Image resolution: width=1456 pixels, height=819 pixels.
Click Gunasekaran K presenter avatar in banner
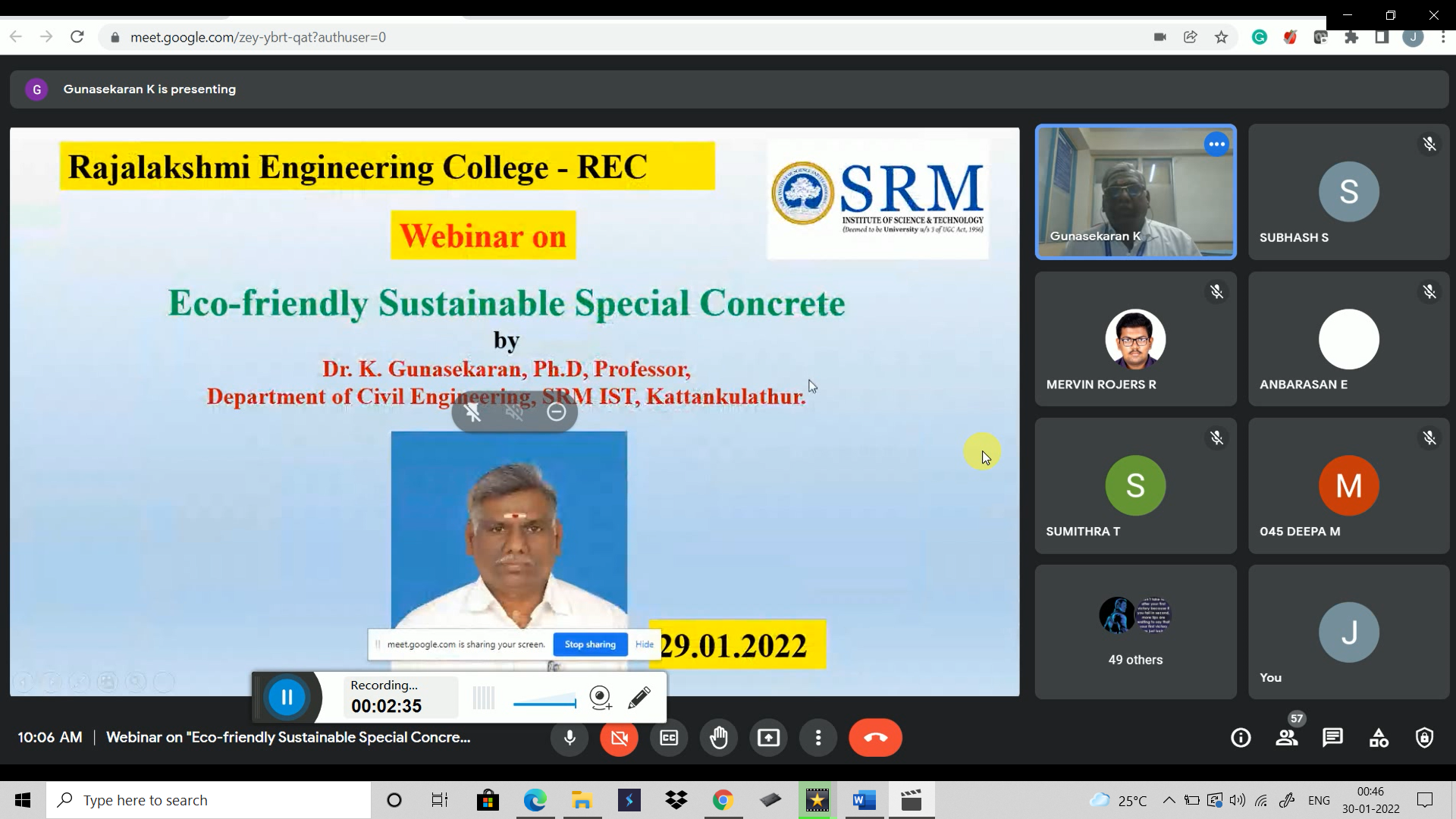(x=36, y=89)
